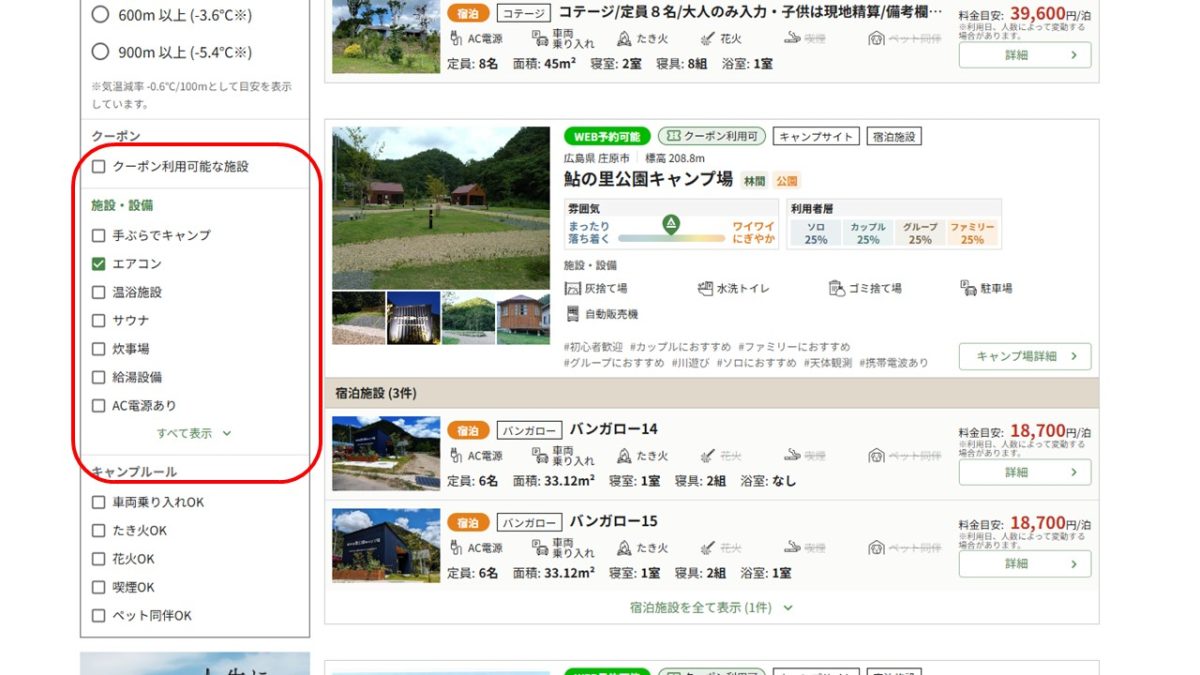
Task: Click the 灰捨て場 ash disposal icon
Action: [x=573, y=288]
